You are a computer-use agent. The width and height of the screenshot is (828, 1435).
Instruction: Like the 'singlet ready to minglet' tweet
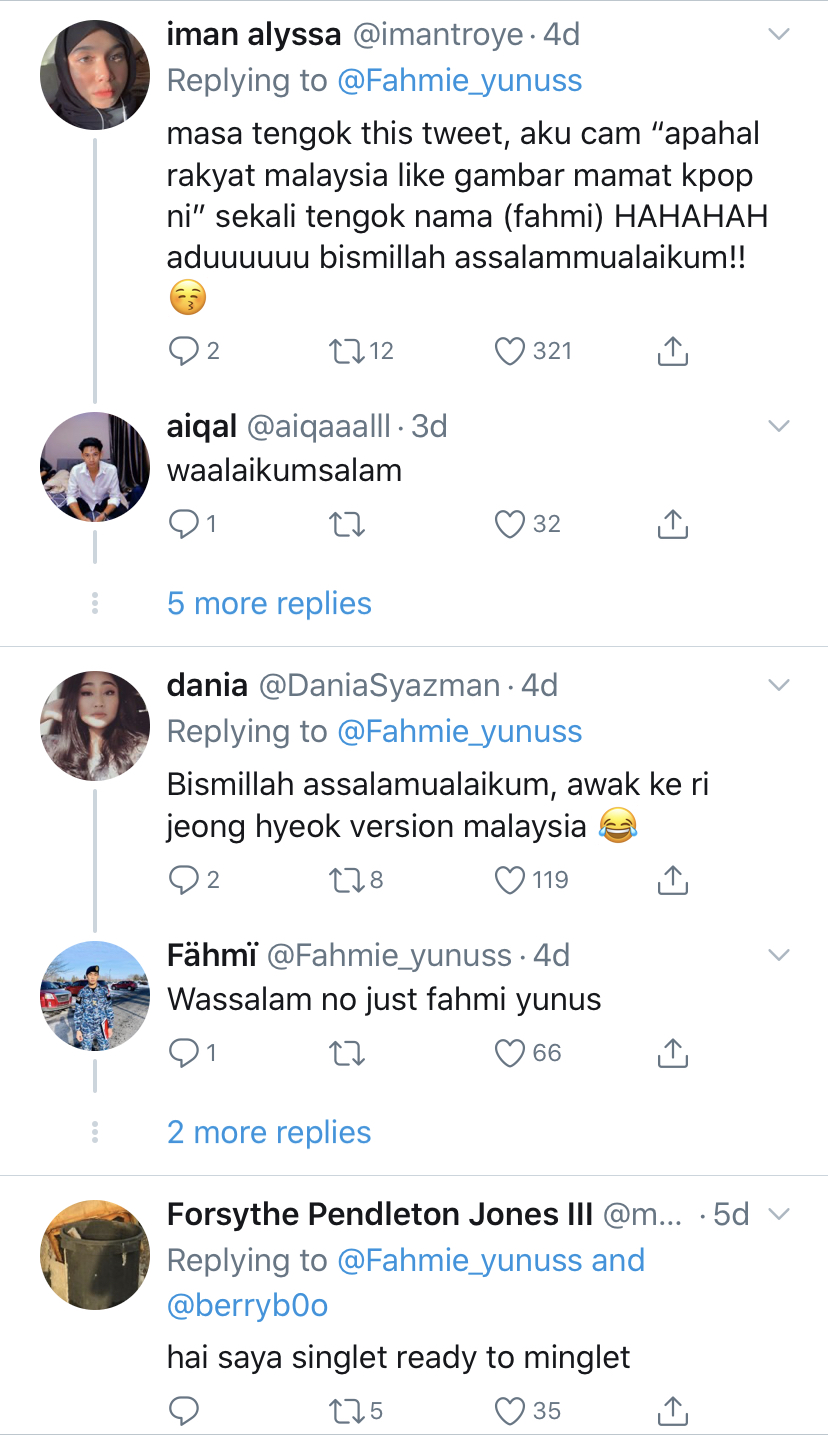click(511, 1411)
